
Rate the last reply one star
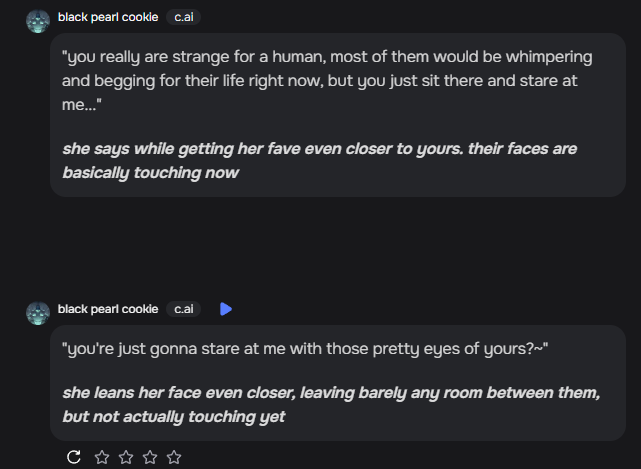pos(101,457)
